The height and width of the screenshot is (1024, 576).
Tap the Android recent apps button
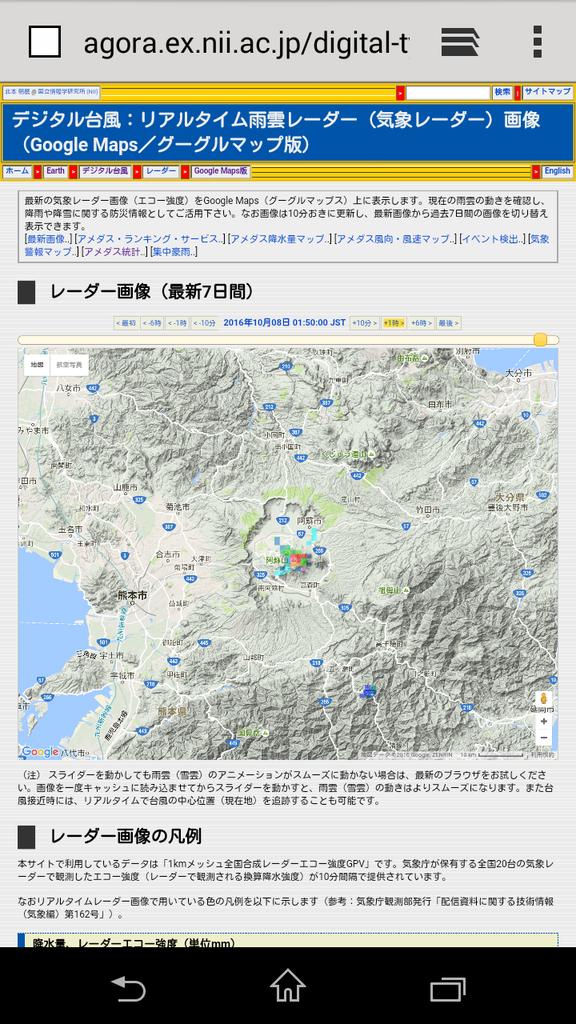pos(447,987)
